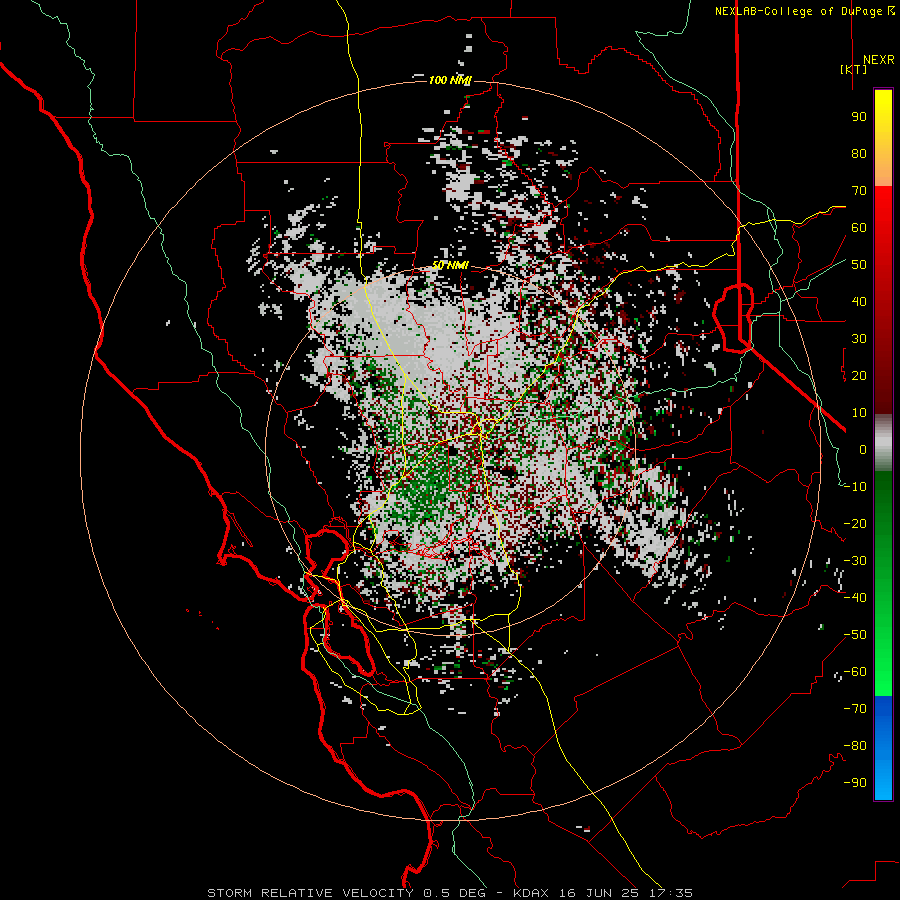Click the -50 value on the velocity scale
The width and height of the screenshot is (900, 900).
[x=855, y=635]
